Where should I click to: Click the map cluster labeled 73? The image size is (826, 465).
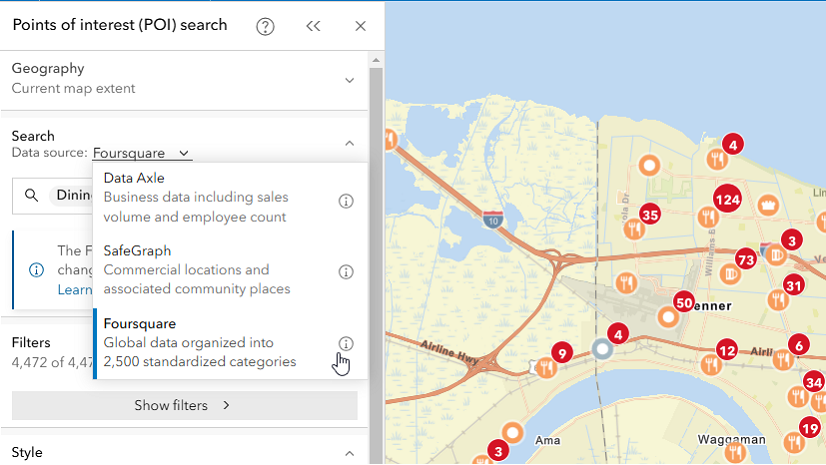[x=745, y=260]
